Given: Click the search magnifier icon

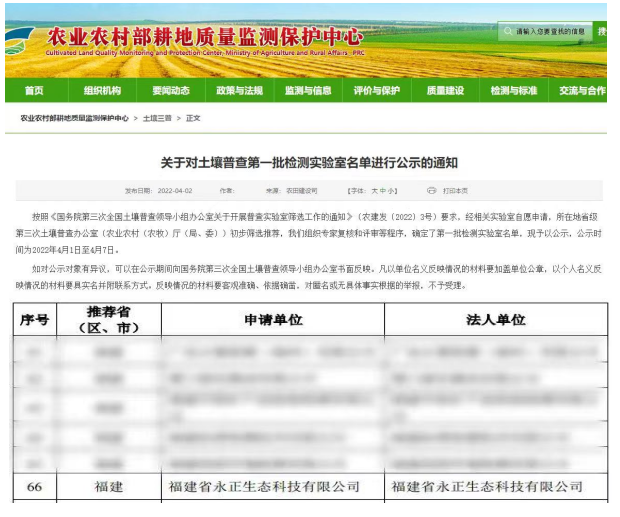Looking at the screenshot, I should point(508,31).
